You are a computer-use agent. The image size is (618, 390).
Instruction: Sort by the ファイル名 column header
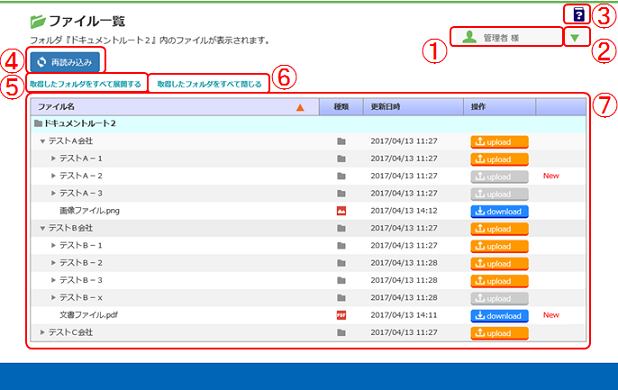tap(175, 107)
